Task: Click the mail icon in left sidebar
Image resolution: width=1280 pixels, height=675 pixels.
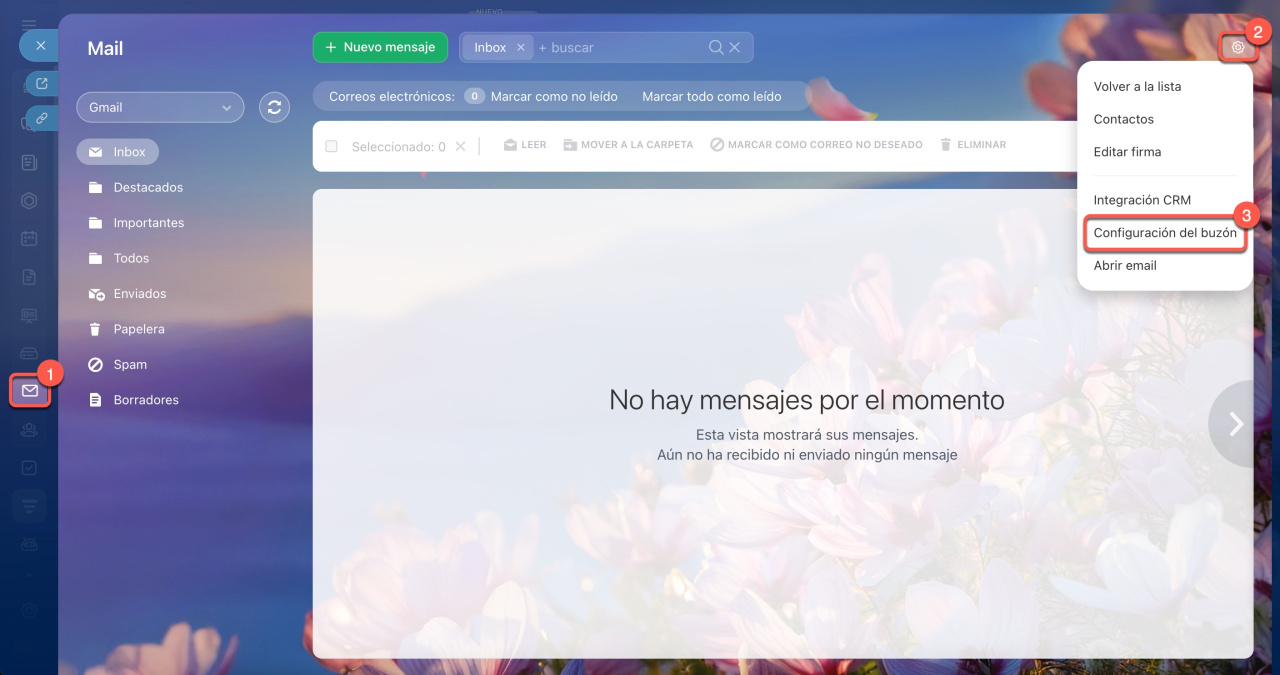Action: [x=30, y=390]
